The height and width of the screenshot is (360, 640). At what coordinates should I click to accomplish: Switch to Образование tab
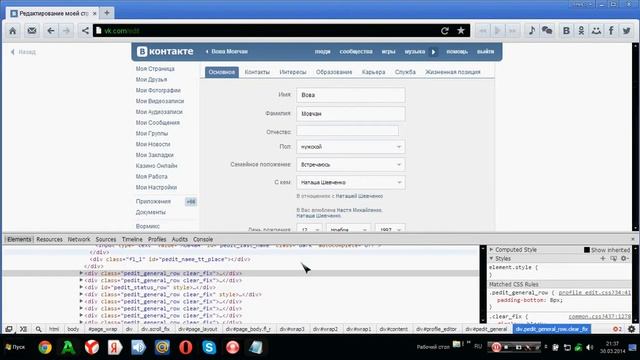point(334,72)
